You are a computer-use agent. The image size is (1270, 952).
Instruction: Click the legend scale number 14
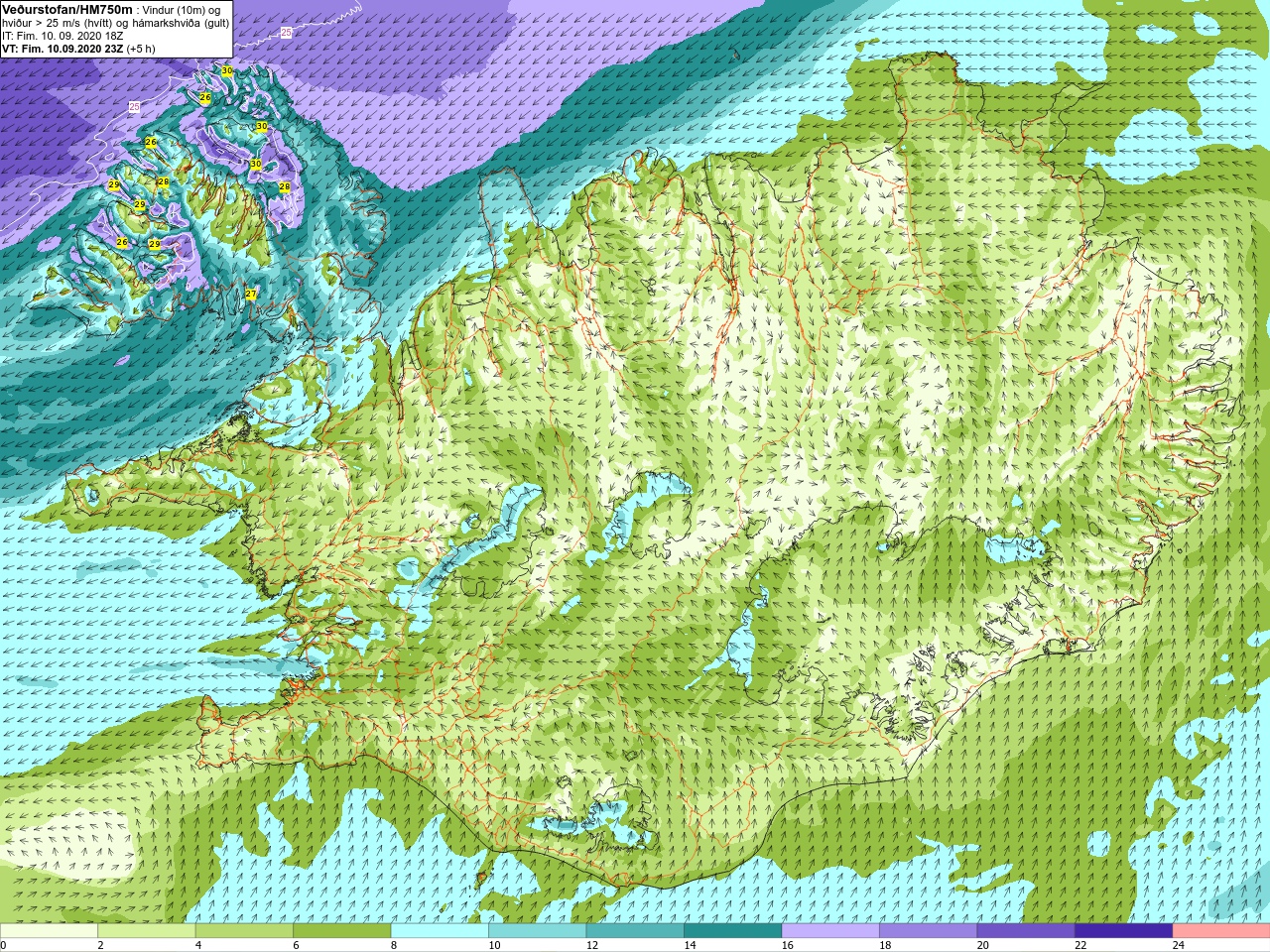pyautogui.click(x=690, y=945)
